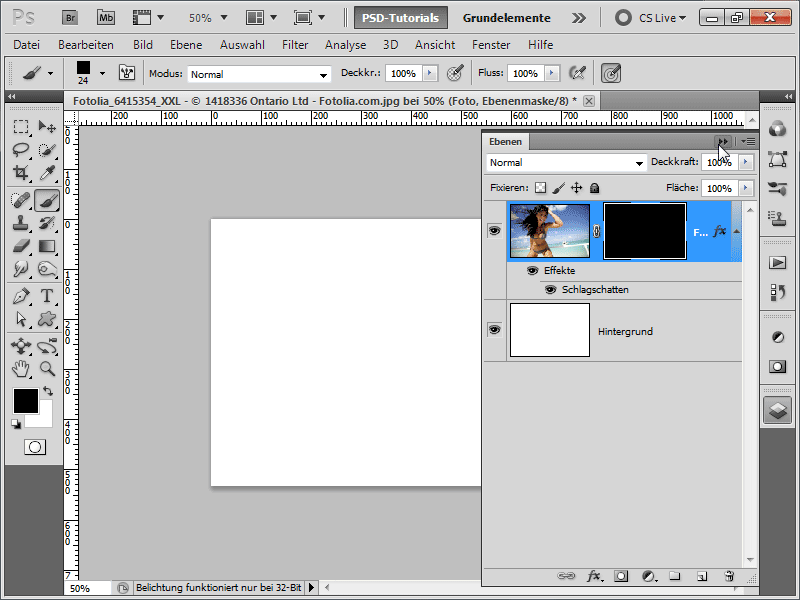The height and width of the screenshot is (600, 800).
Task: Open the Deckkraft slider arrow
Action: click(746, 162)
